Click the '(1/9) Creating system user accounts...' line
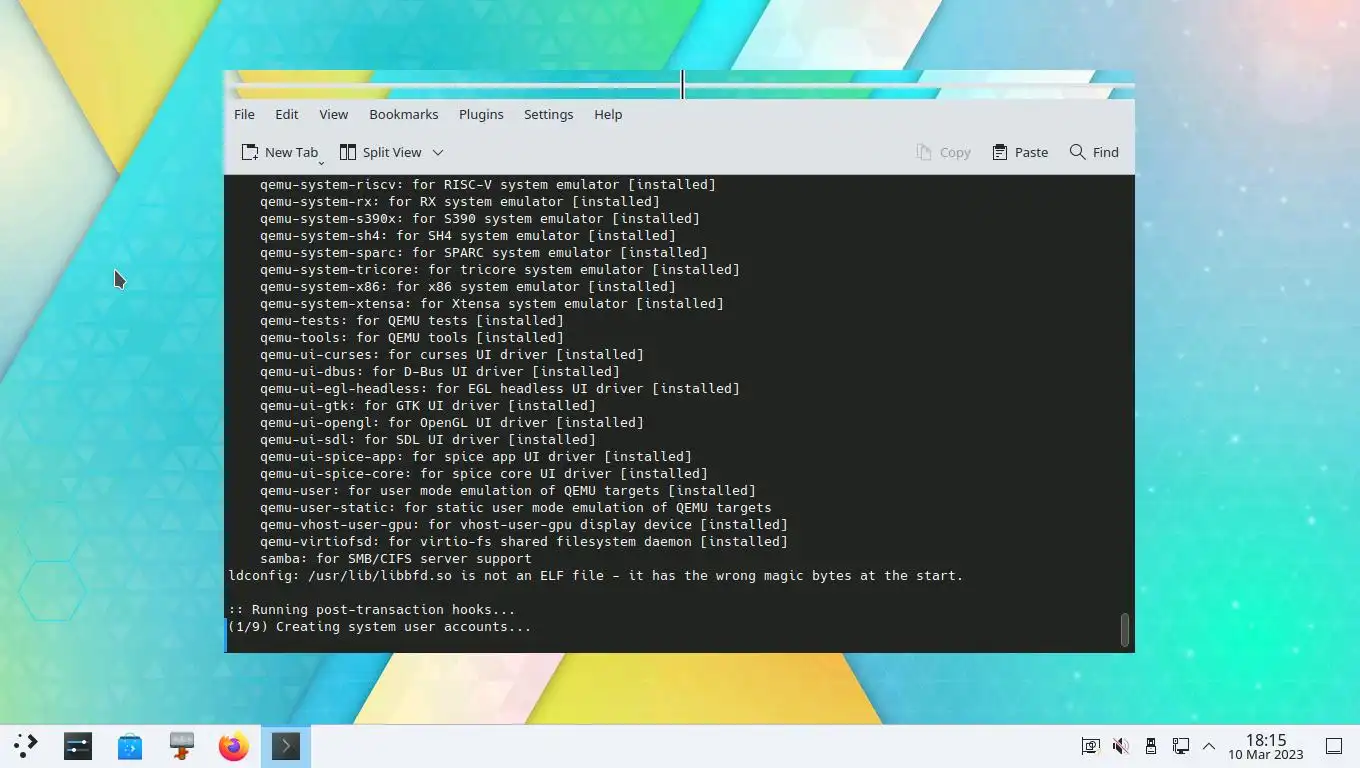 click(x=380, y=627)
